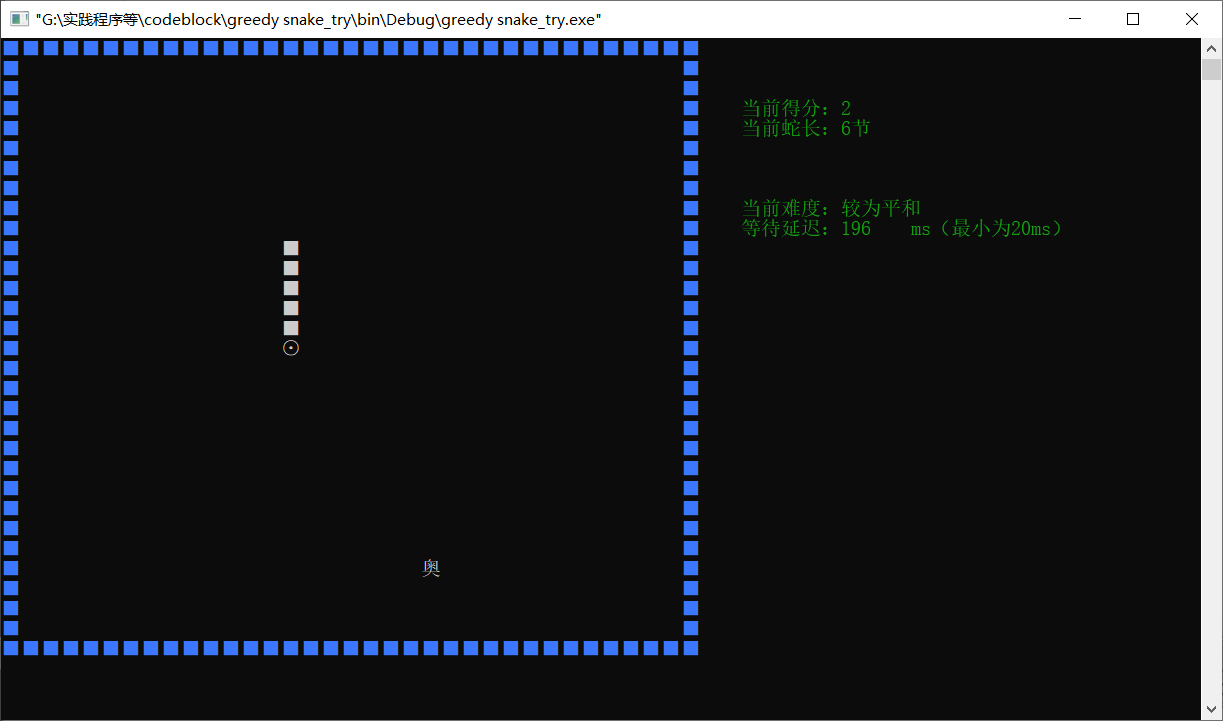Click the console app icon in title bar

click(18, 19)
